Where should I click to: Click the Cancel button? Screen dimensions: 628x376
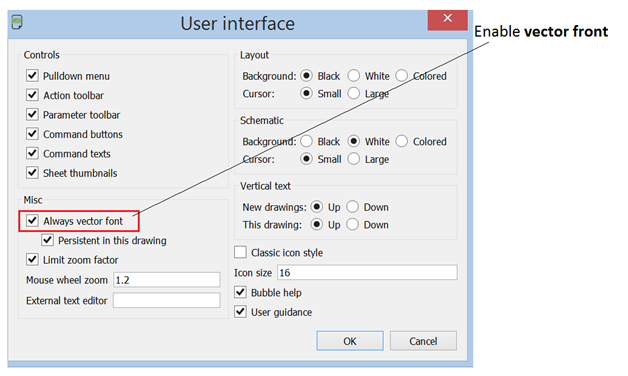(x=423, y=341)
